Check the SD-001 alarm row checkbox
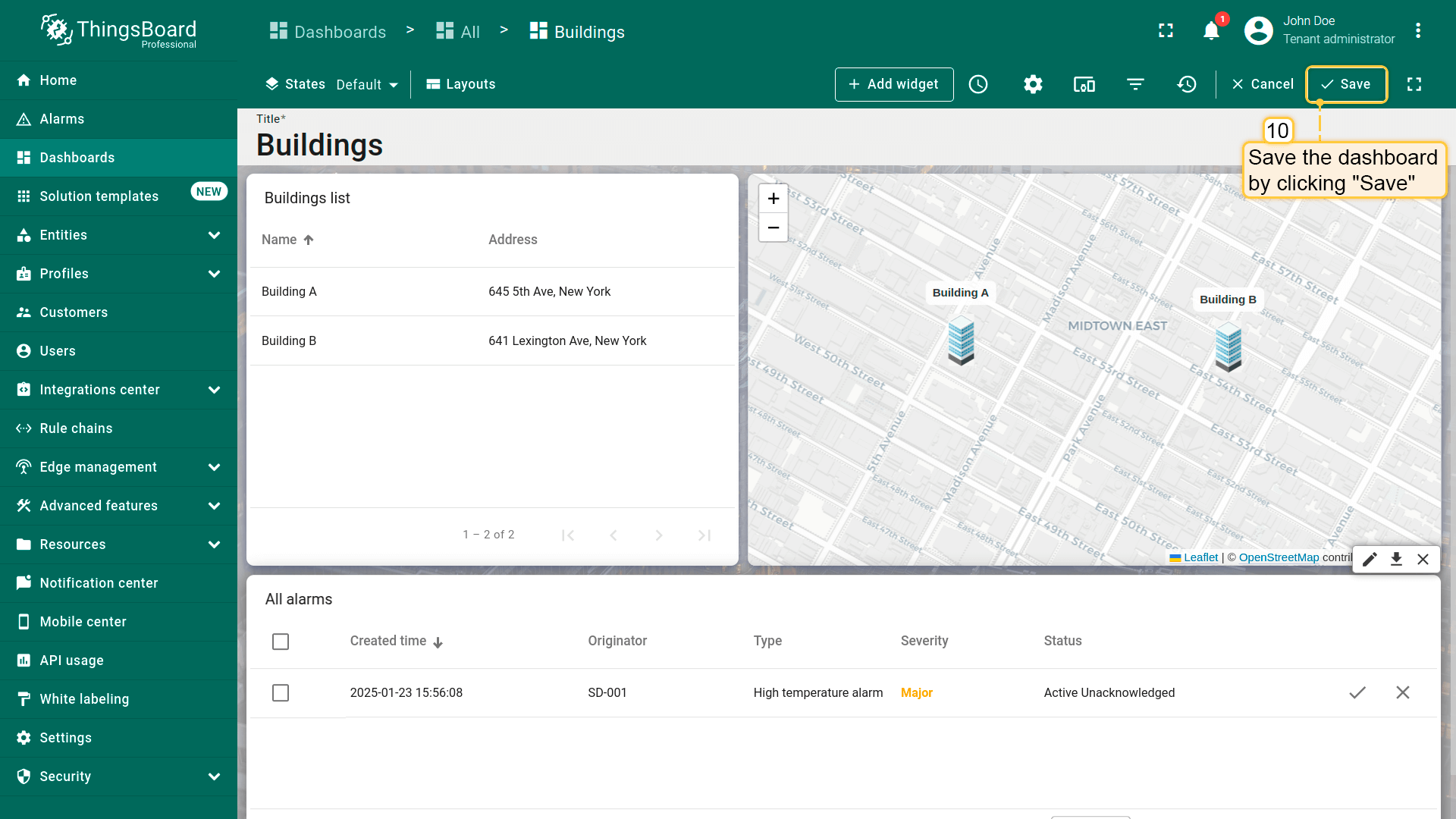The image size is (1456, 819). tap(281, 693)
